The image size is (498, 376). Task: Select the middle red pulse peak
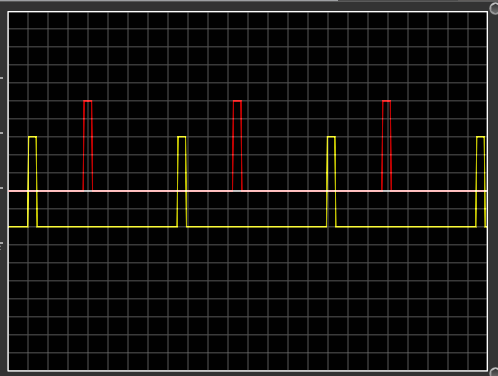tap(237, 101)
